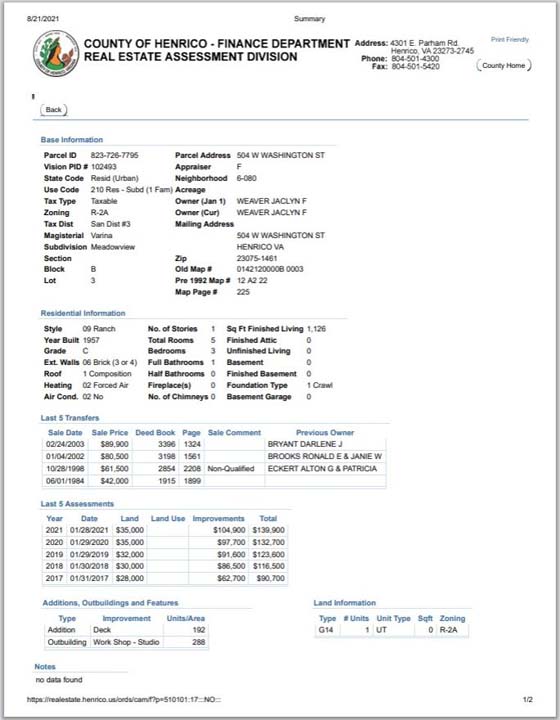Select sale date 02/24/2003
The width and height of the screenshot is (560, 720).
[x=65, y=444]
